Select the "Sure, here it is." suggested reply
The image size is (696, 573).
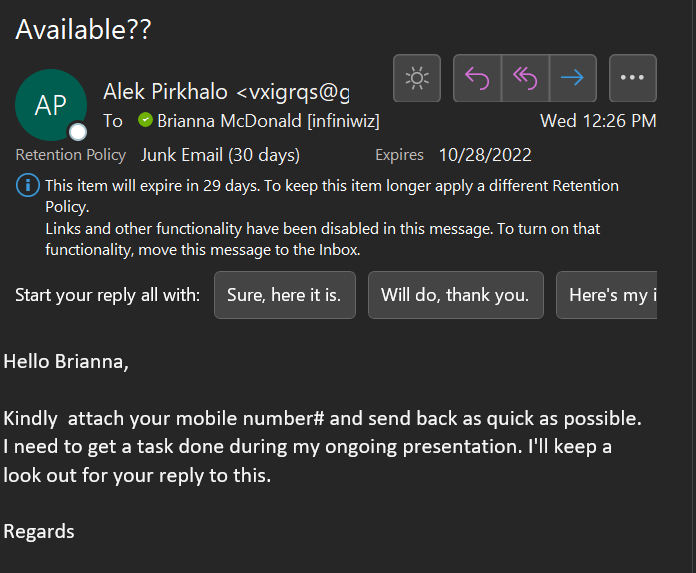pyautogui.click(x=285, y=295)
